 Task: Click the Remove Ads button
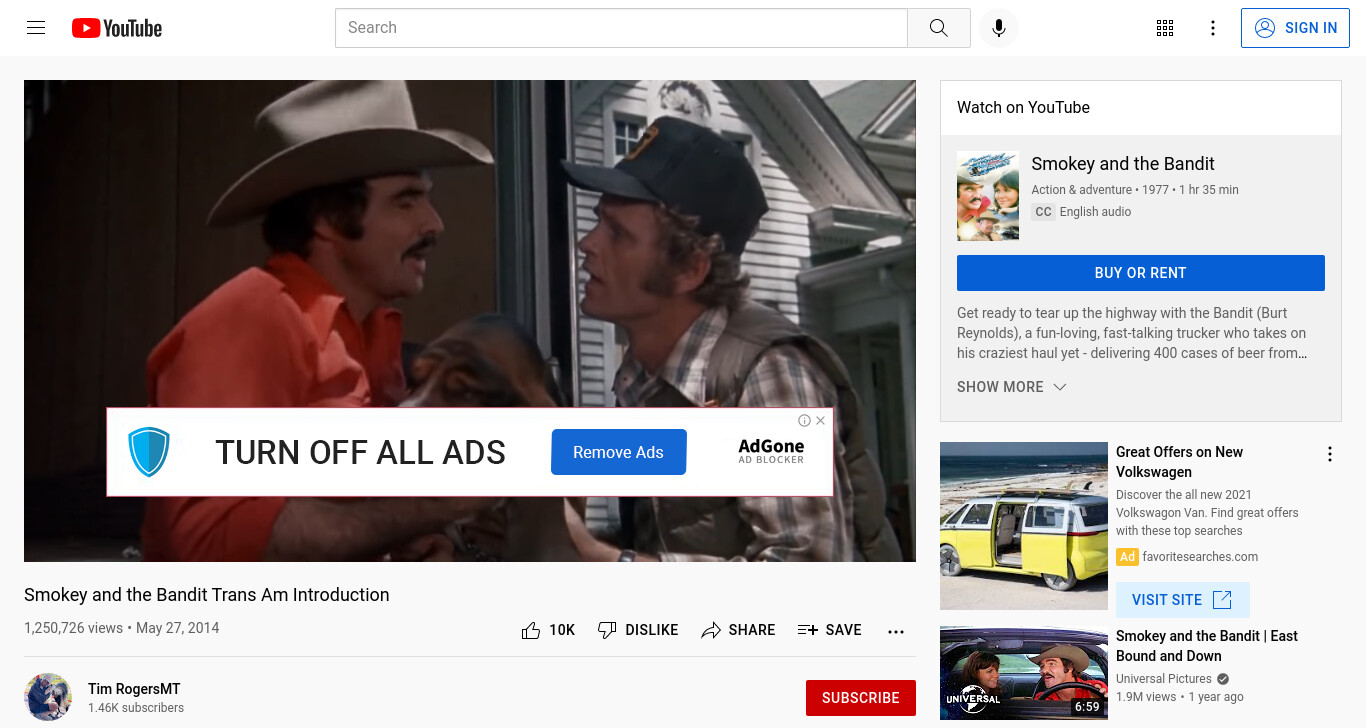click(618, 452)
